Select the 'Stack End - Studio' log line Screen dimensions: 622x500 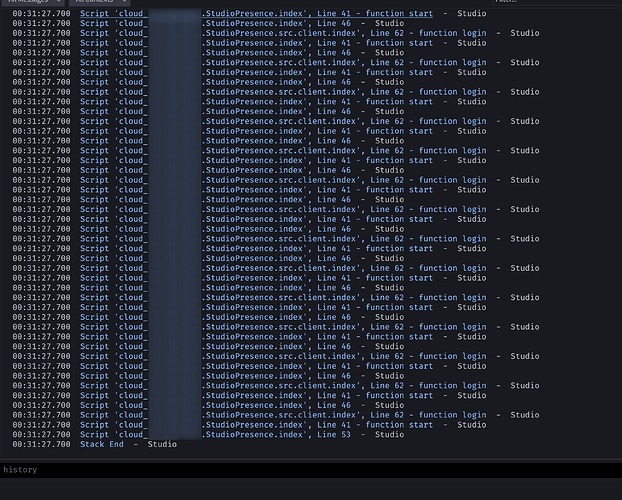pos(94,444)
